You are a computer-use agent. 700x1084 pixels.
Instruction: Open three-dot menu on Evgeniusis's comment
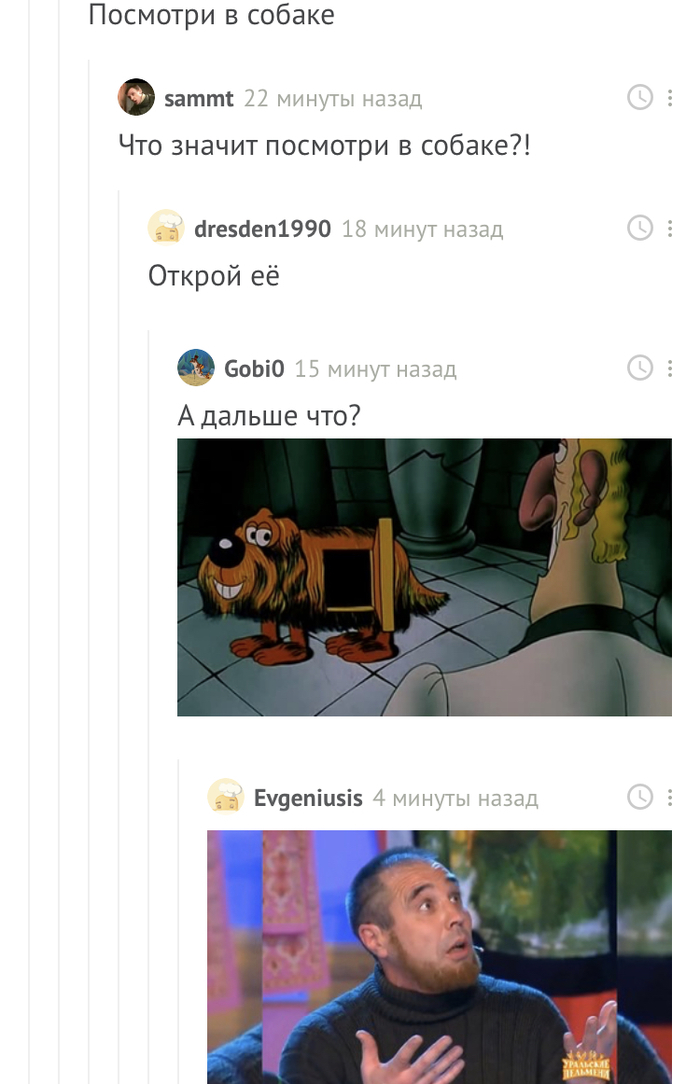[x=670, y=798]
